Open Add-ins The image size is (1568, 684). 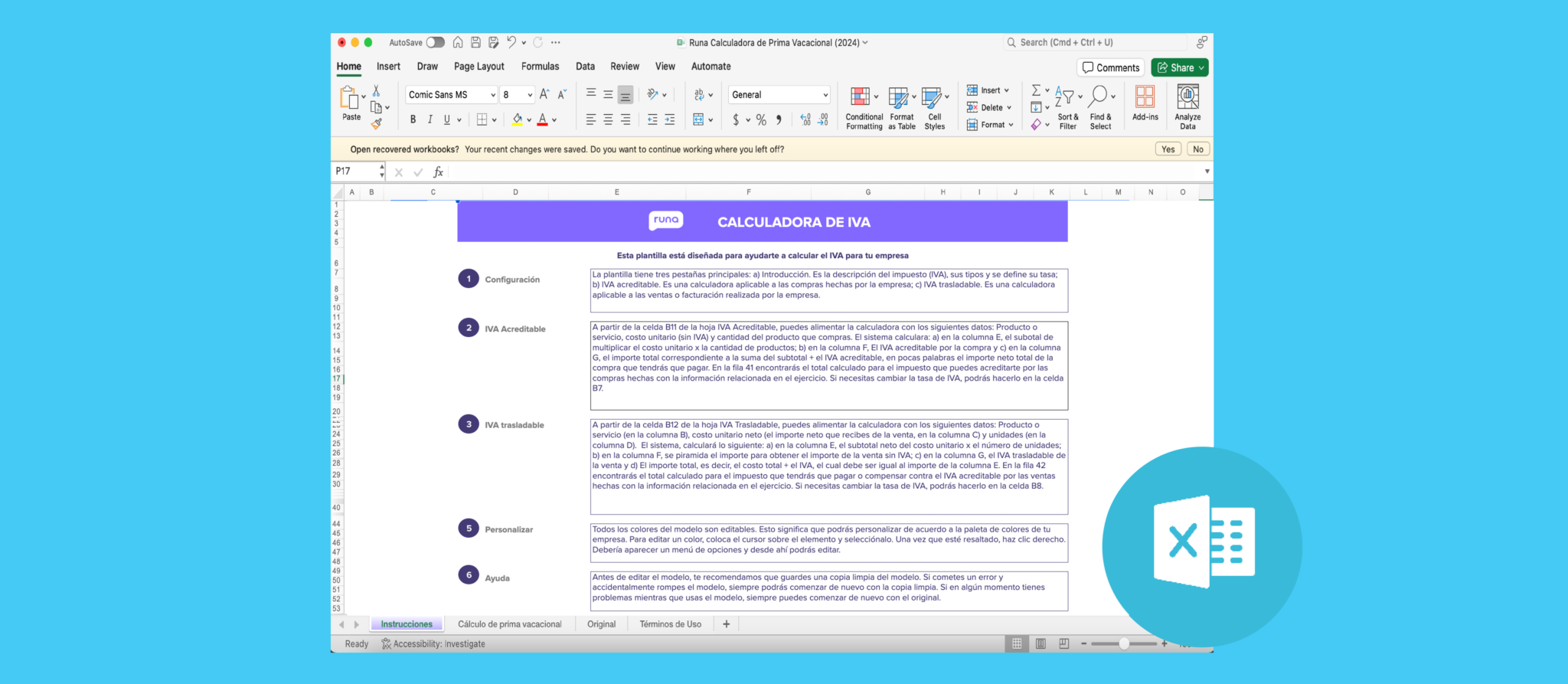(x=1145, y=103)
